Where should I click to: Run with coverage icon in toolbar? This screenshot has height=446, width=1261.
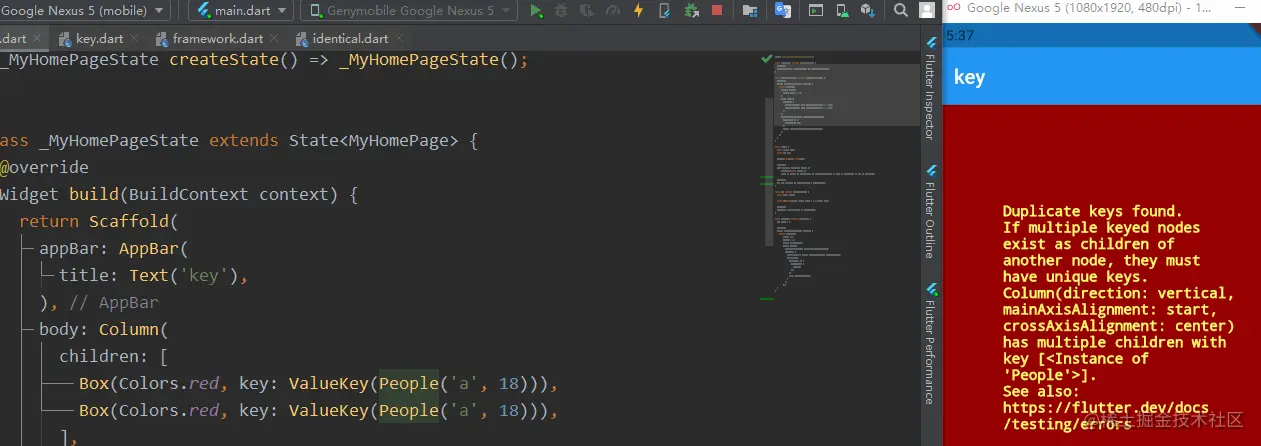pyautogui.click(x=587, y=11)
